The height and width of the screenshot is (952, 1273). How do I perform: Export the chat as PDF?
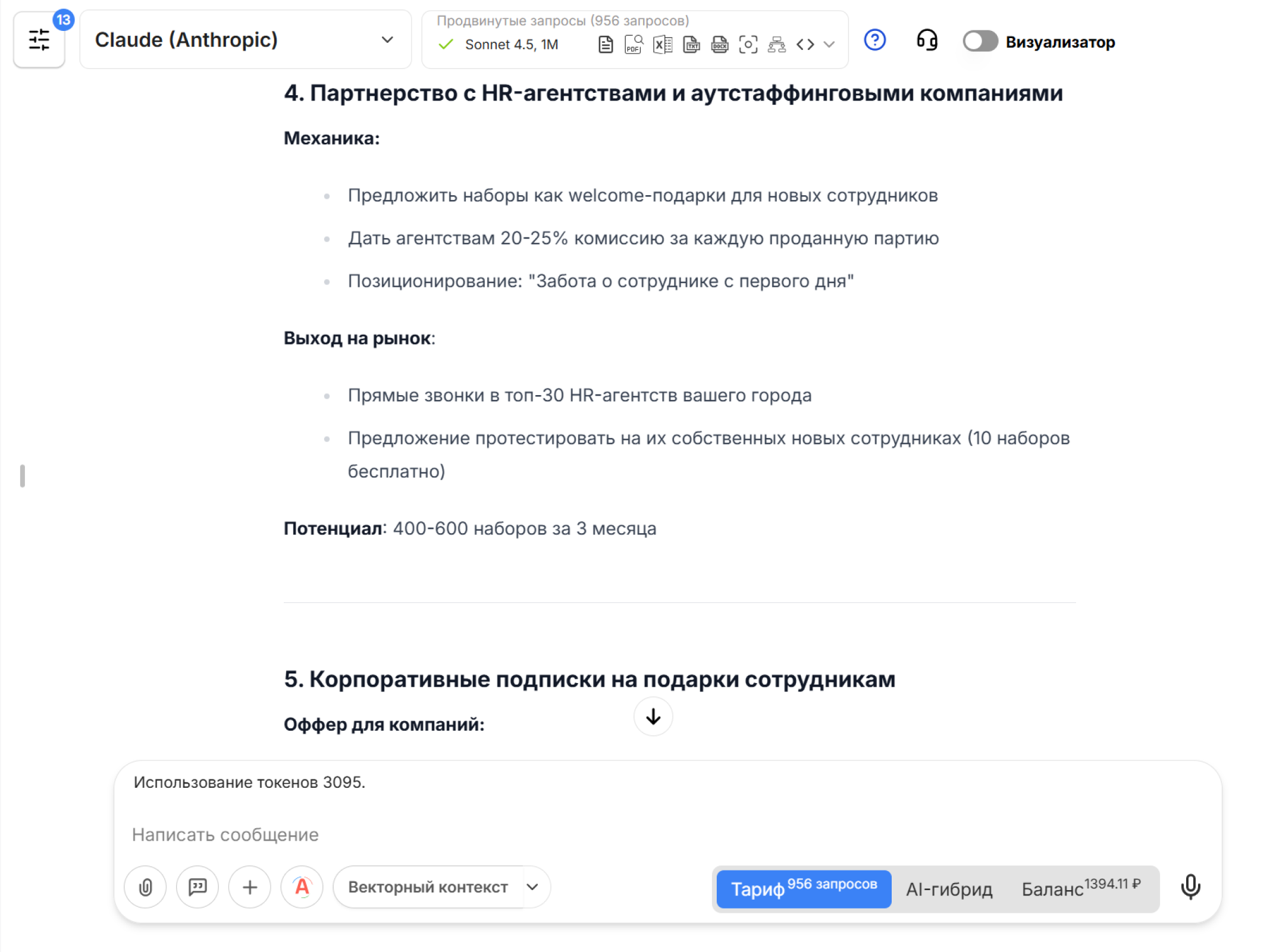click(633, 43)
